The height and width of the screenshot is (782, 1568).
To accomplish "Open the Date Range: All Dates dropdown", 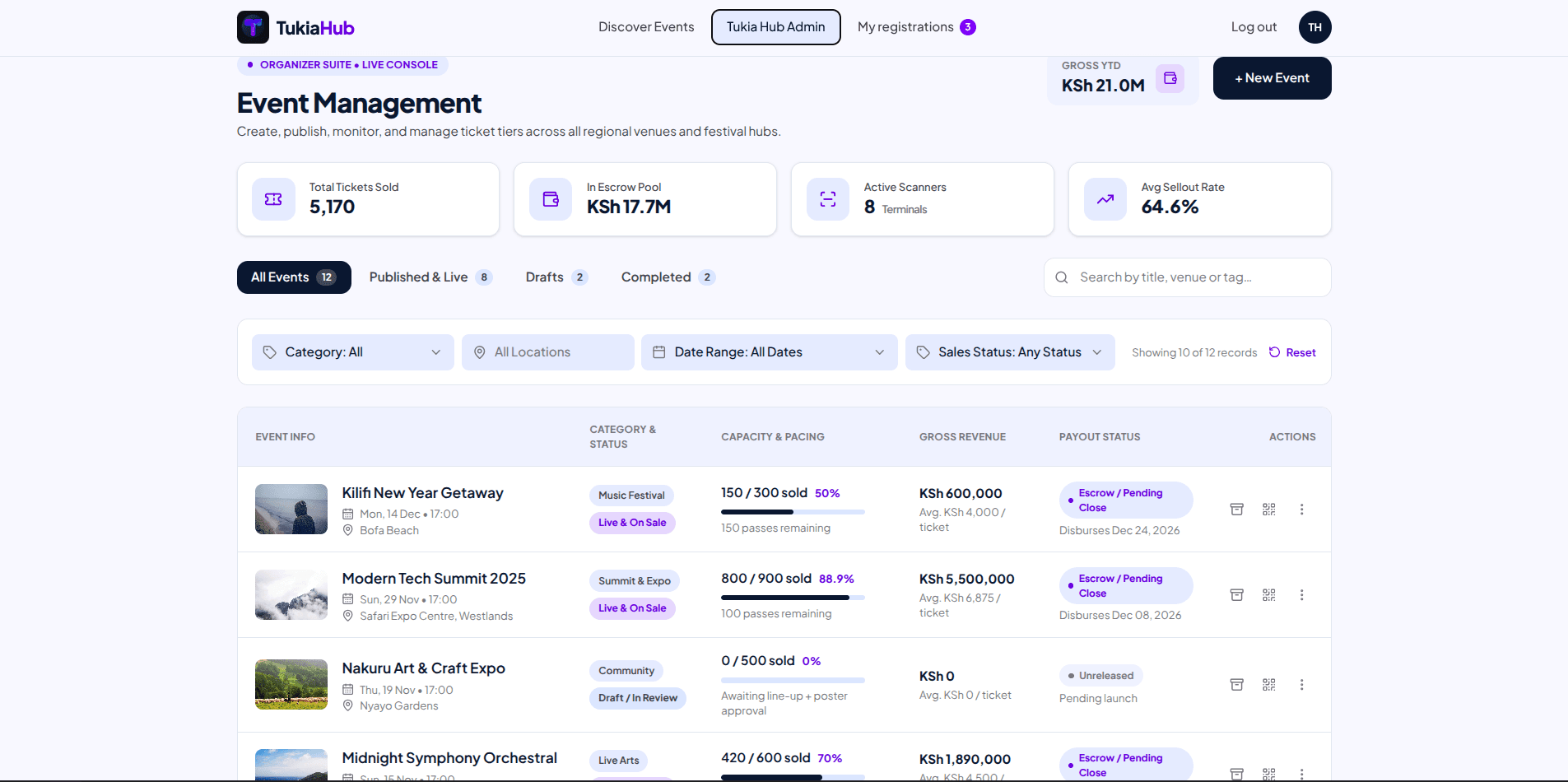I will (769, 352).
